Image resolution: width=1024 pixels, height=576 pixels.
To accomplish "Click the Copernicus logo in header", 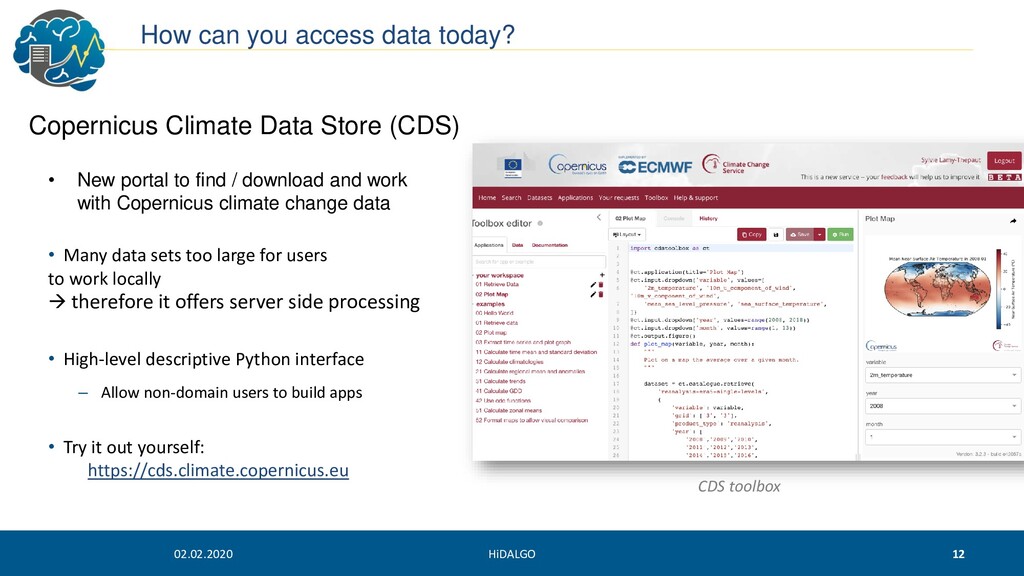I will click(577, 165).
